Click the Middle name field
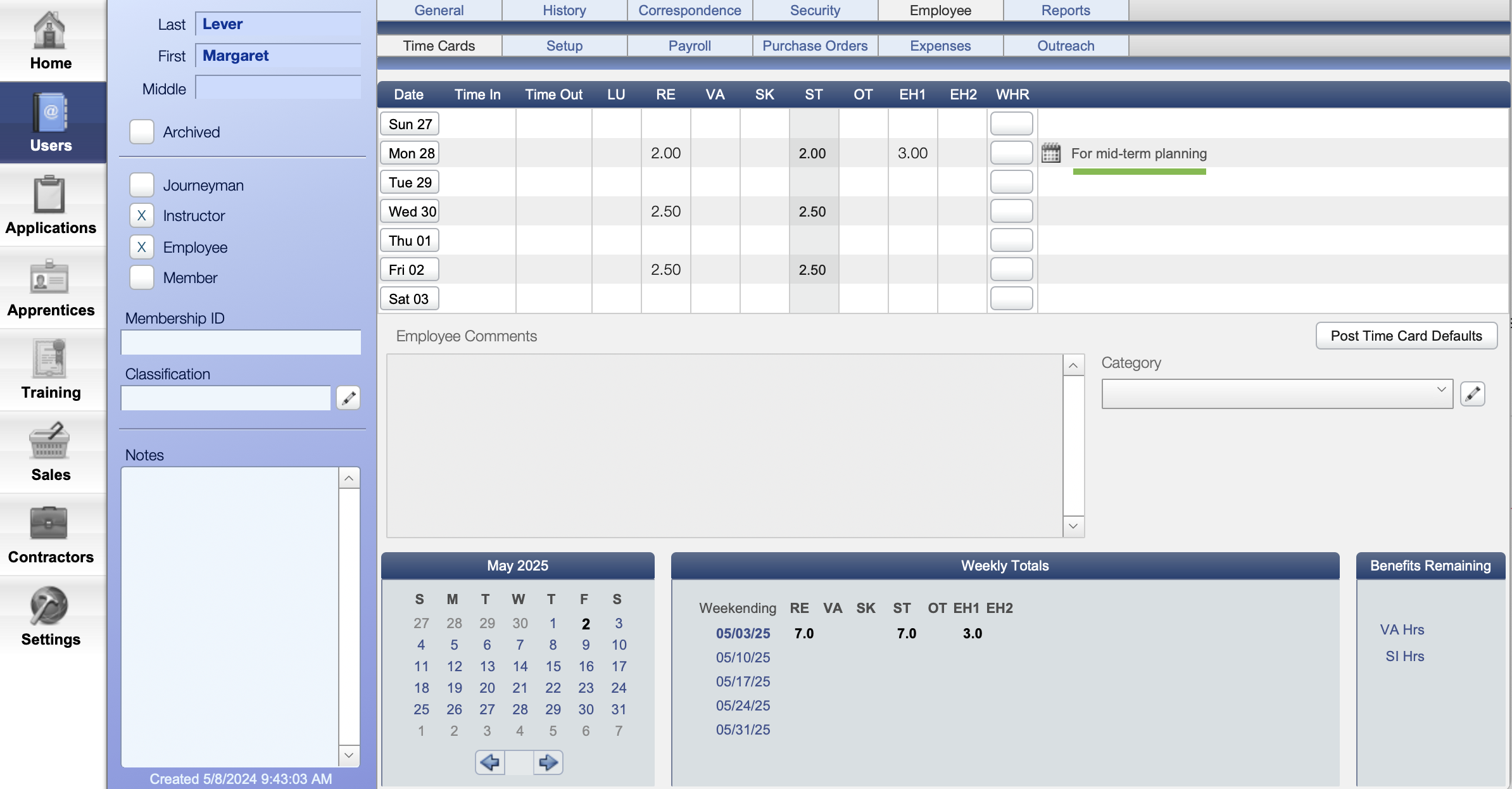Viewport: 1512px width, 789px height. (278, 87)
